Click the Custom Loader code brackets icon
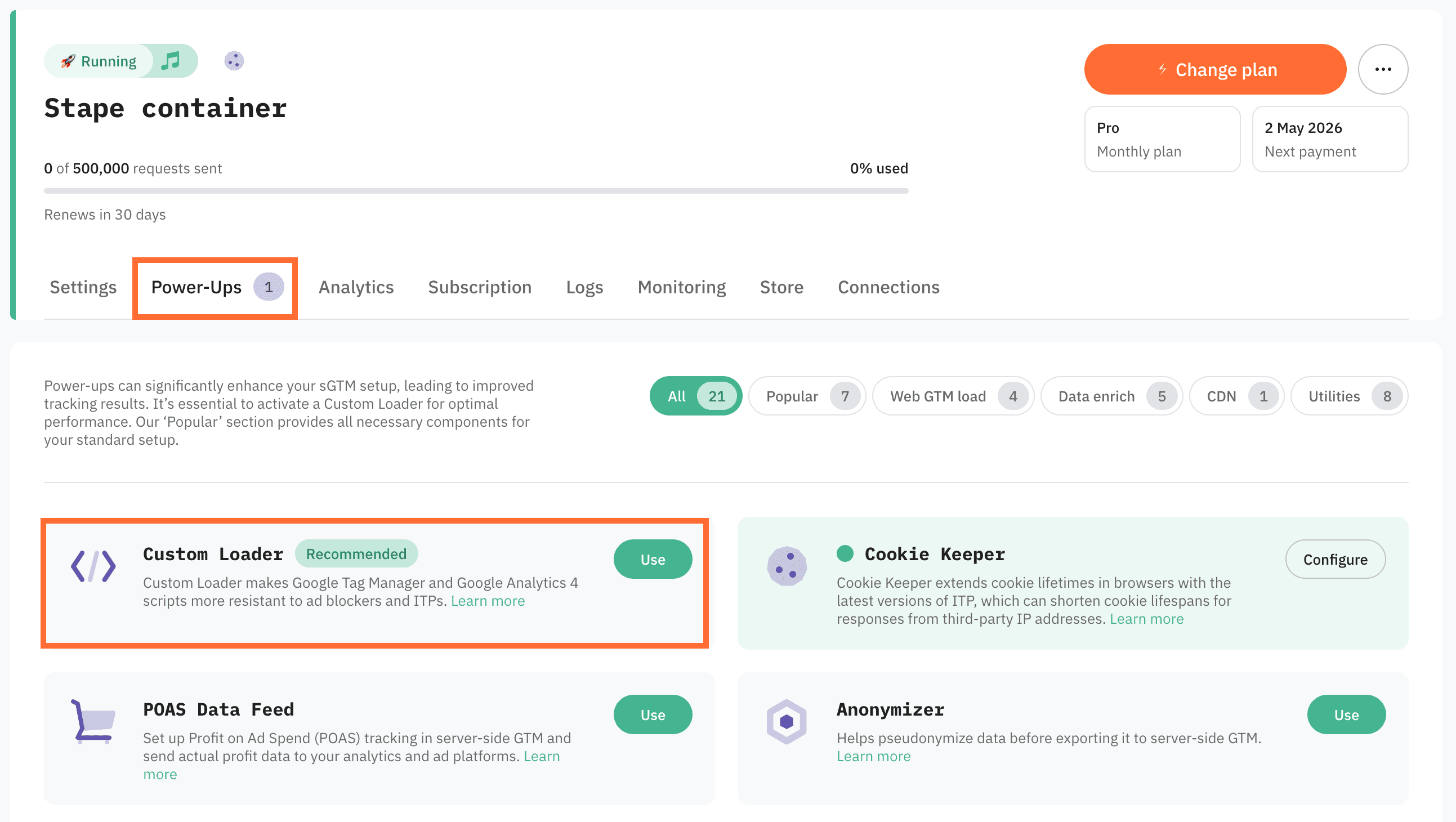Viewport: 1456px width, 822px height. pyautogui.click(x=93, y=566)
